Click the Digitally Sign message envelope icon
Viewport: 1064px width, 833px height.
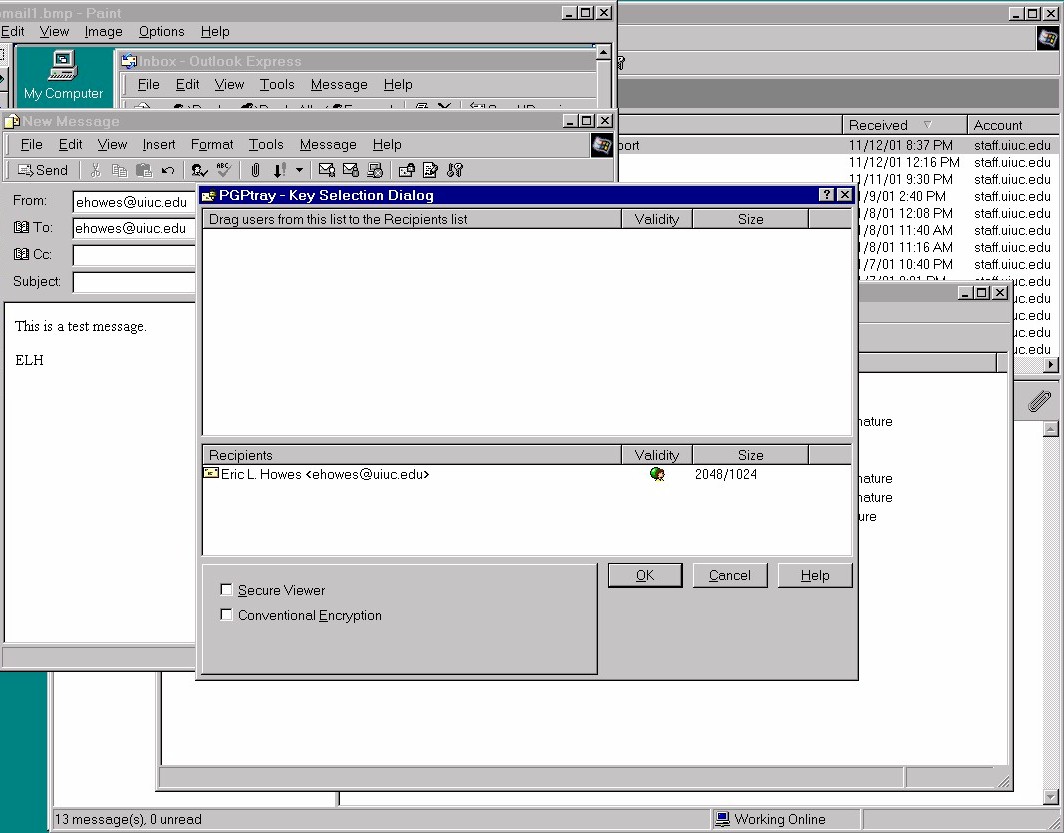326,170
